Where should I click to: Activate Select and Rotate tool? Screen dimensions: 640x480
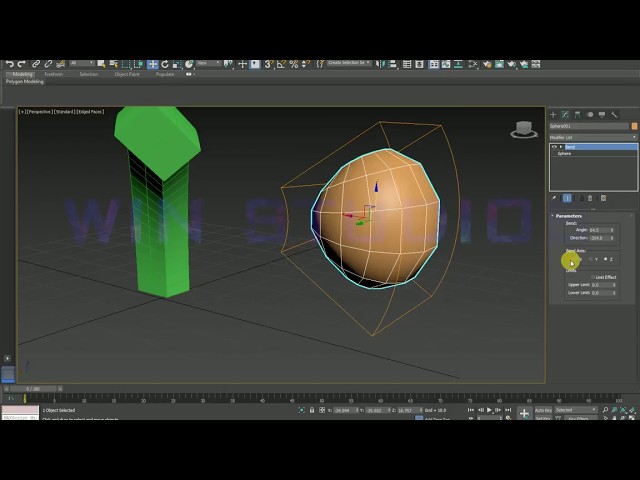coord(165,64)
